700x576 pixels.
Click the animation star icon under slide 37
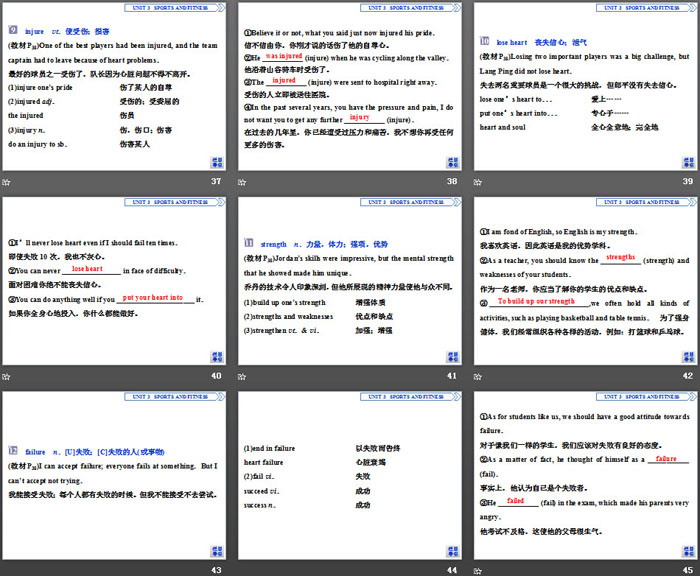pyautogui.click(x=6, y=182)
